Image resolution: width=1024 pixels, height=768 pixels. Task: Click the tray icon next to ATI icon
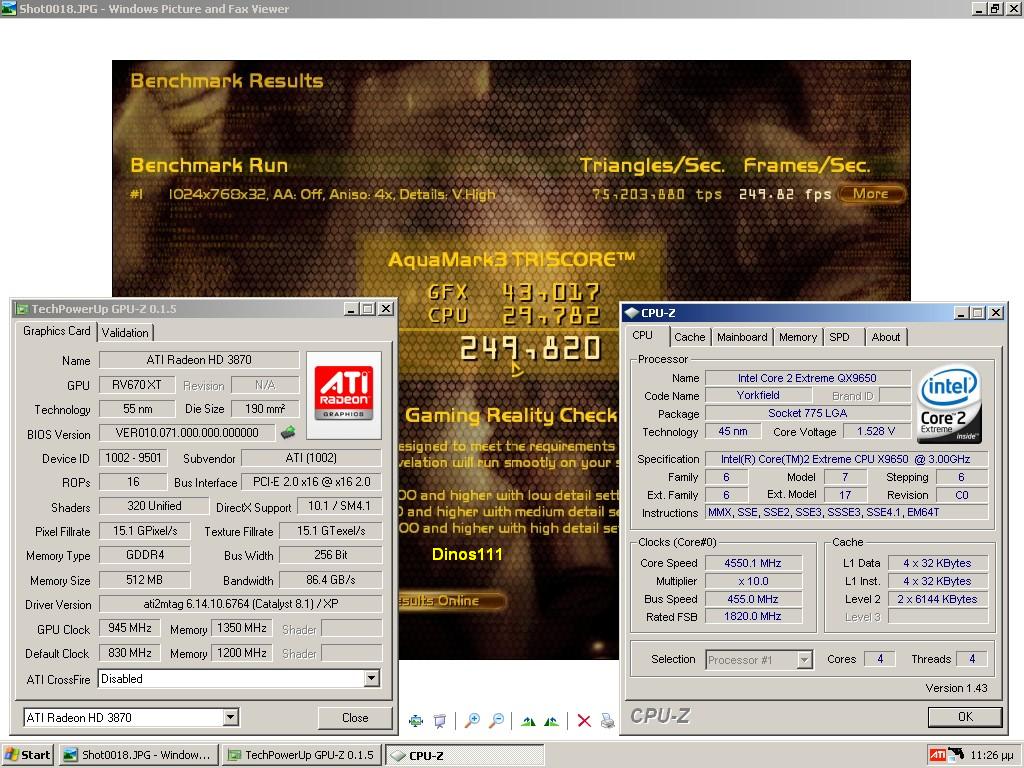click(956, 754)
